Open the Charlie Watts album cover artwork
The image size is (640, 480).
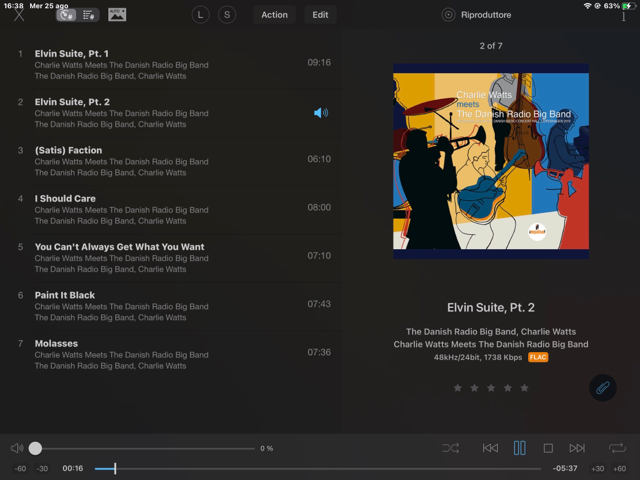pyautogui.click(x=491, y=161)
